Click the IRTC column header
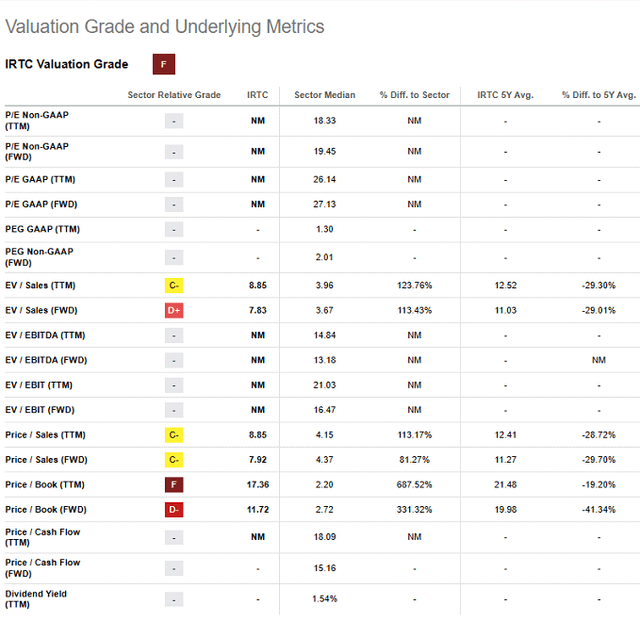The image size is (640, 621). pos(258,95)
